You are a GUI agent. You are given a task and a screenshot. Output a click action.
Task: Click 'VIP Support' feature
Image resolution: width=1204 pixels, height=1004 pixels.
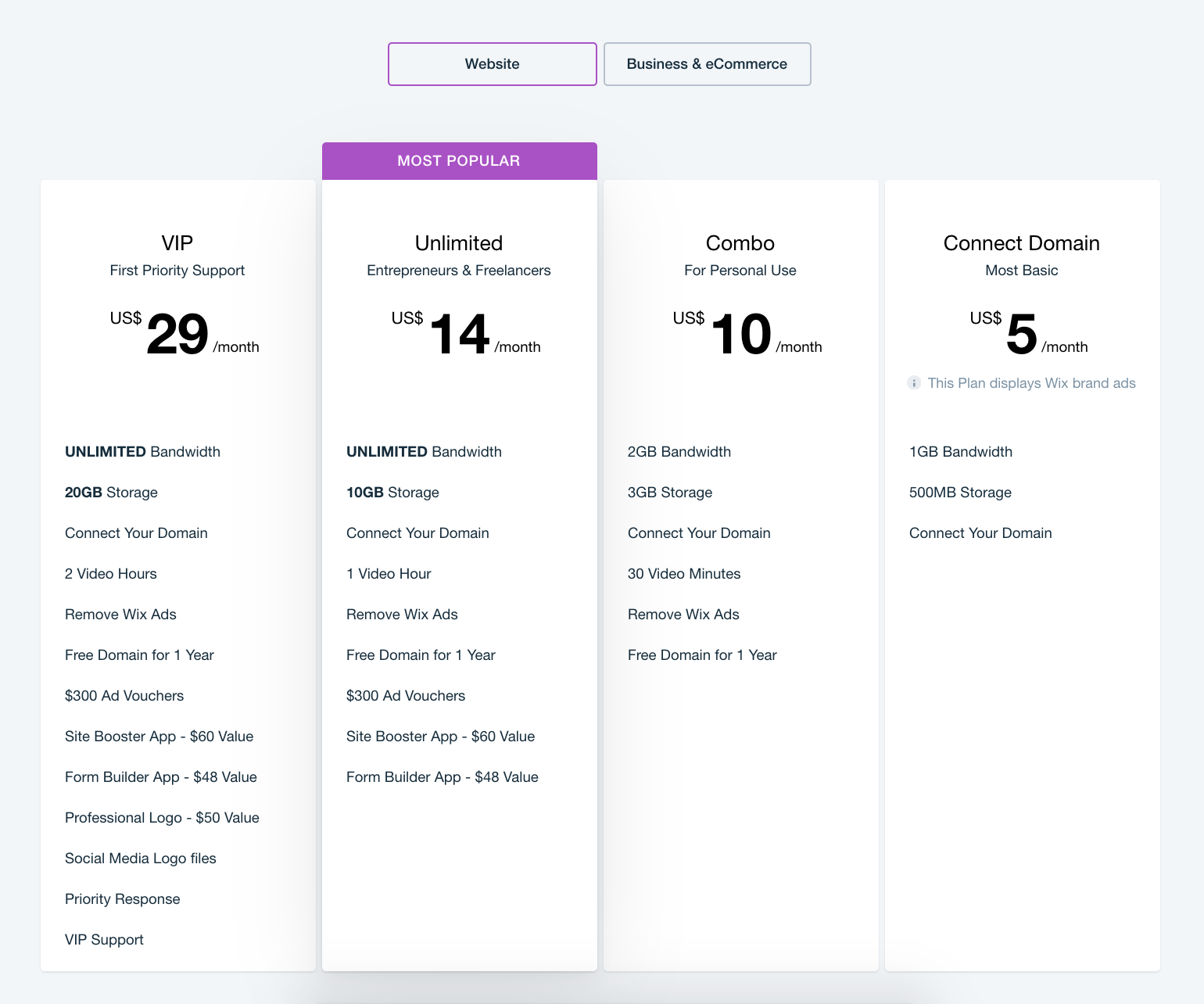coord(104,940)
